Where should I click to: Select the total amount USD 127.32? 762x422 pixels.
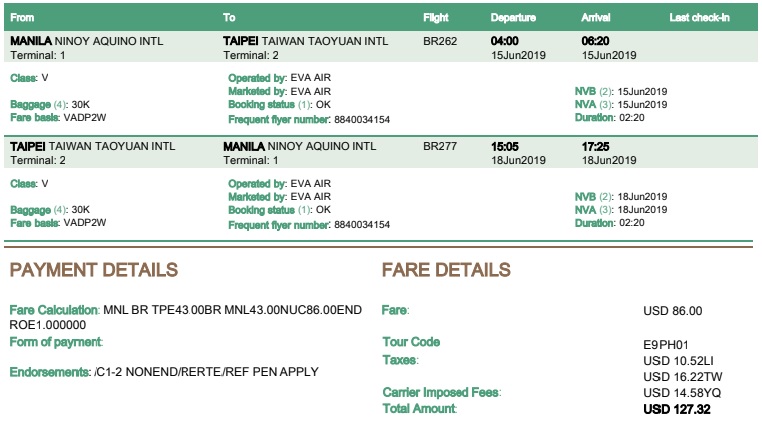pyautogui.click(x=676, y=409)
